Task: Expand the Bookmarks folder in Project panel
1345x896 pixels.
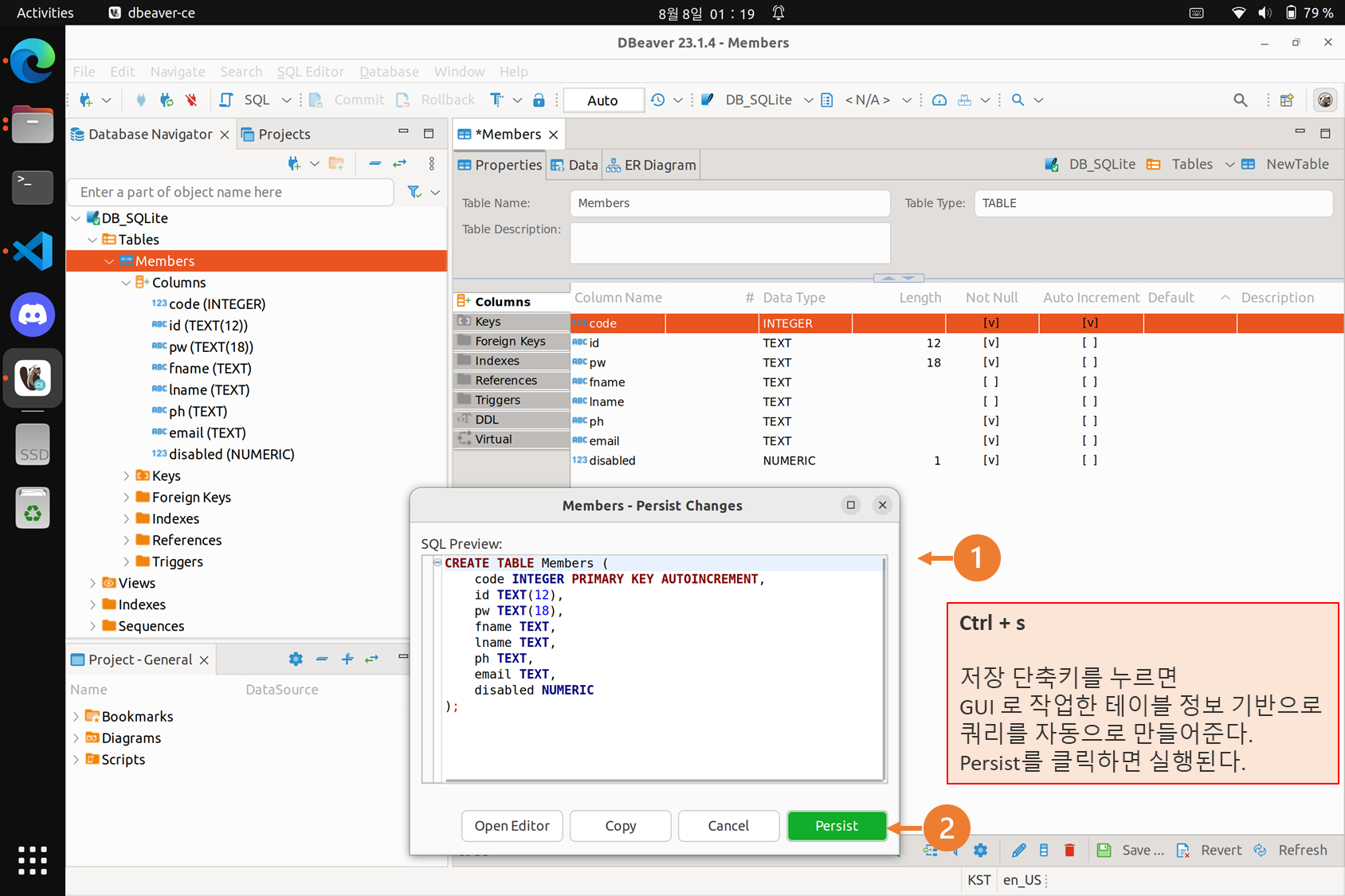Action: [x=76, y=717]
